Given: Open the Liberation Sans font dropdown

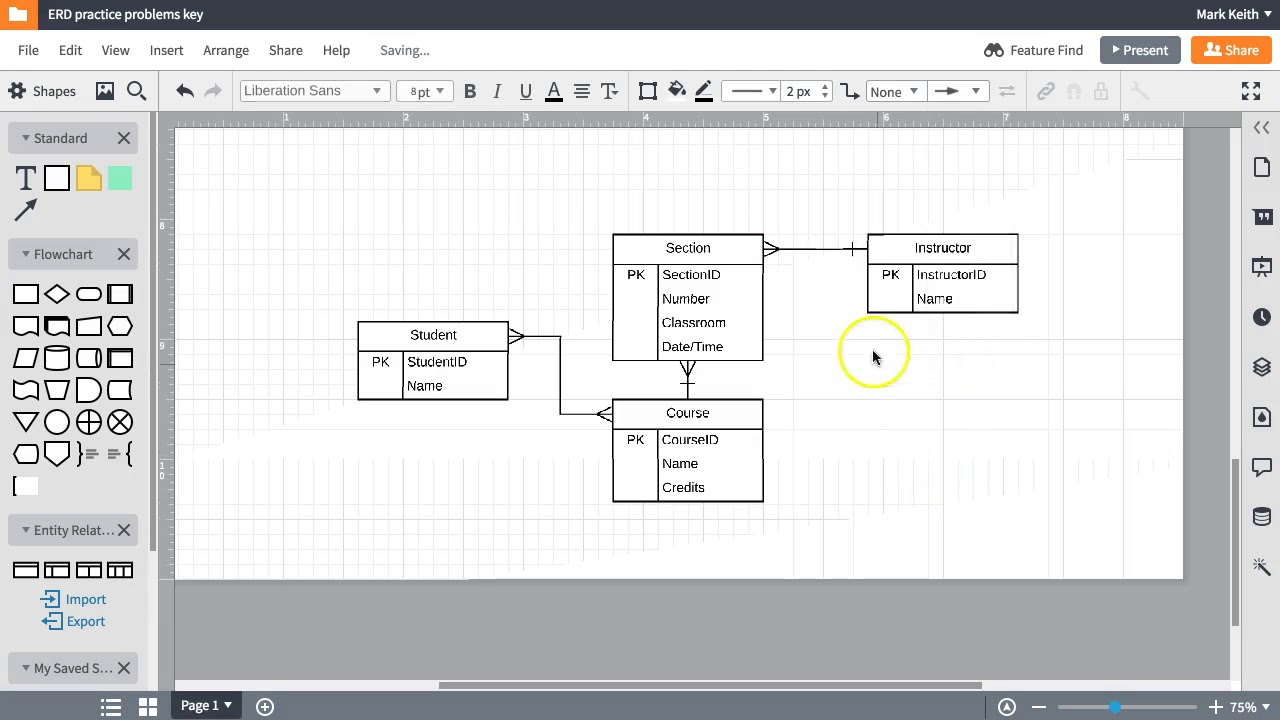Looking at the screenshot, I should pyautogui.click(x=313, y=91).
